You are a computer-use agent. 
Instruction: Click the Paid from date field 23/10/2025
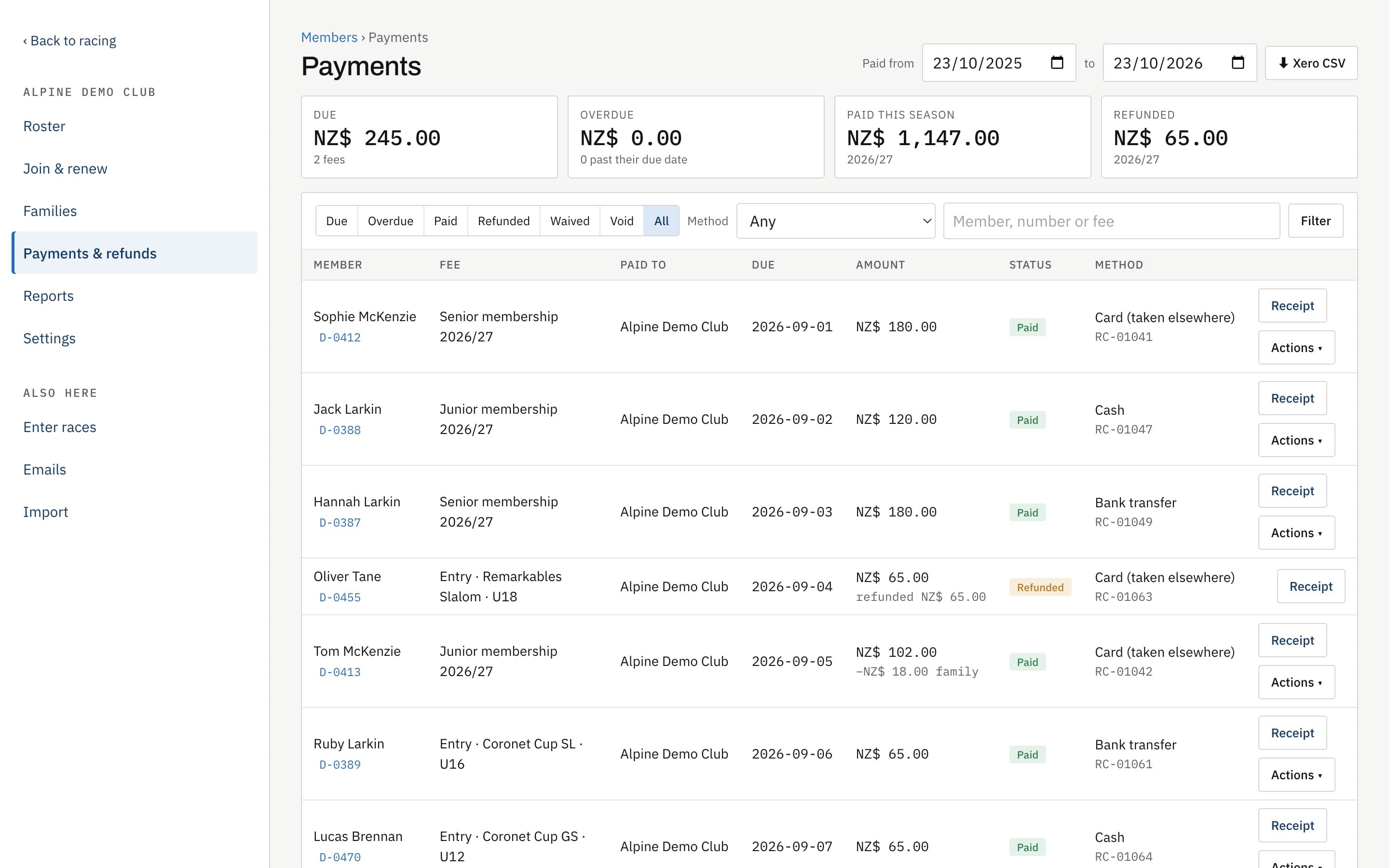coord(999,63)
